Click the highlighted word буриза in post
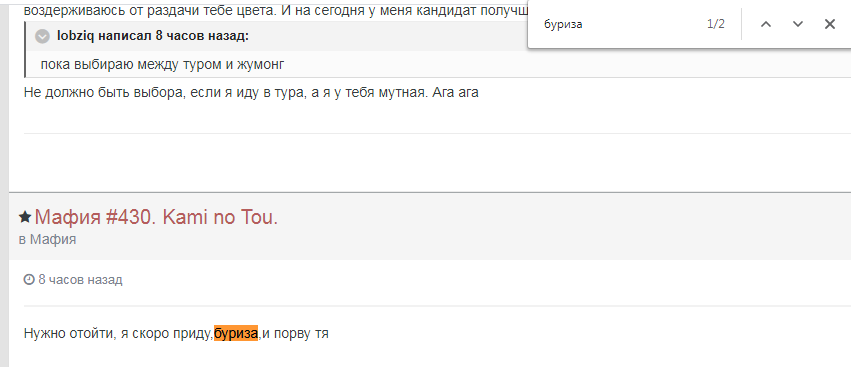This screenshot has height=367, width=851. point(236,333)
